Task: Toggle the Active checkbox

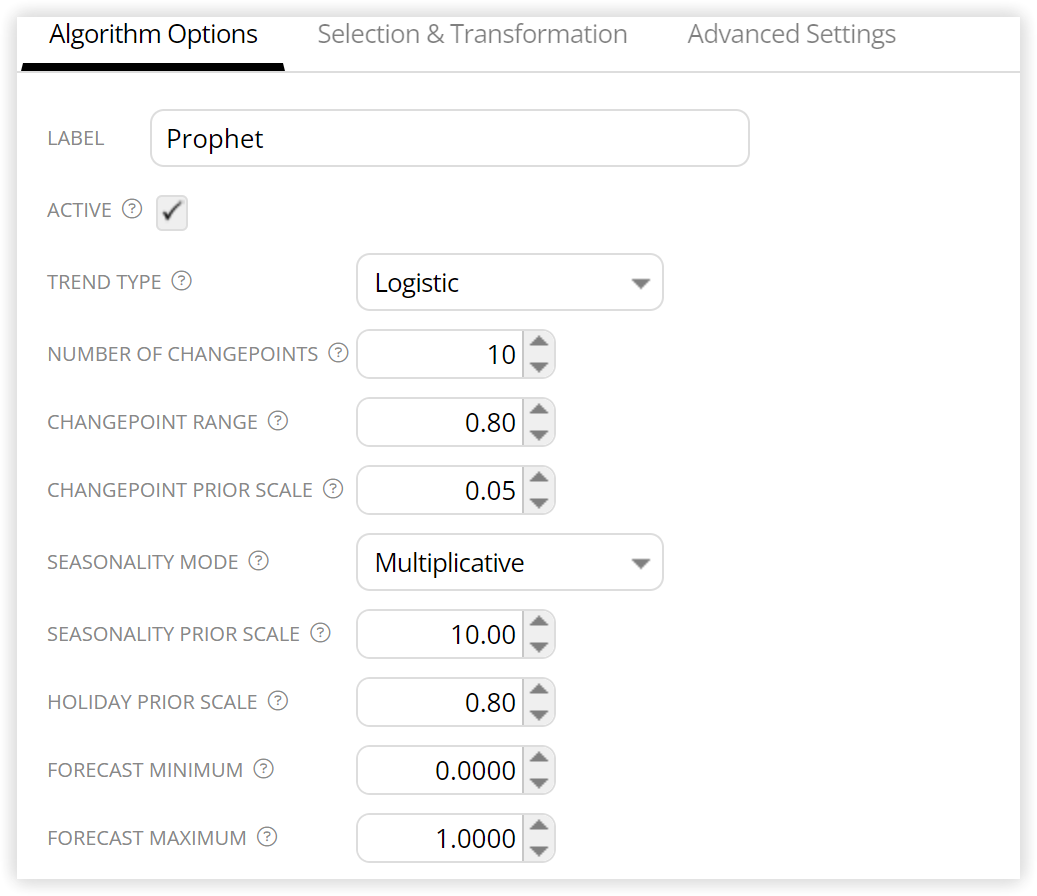Action: (x=172, y=212)
